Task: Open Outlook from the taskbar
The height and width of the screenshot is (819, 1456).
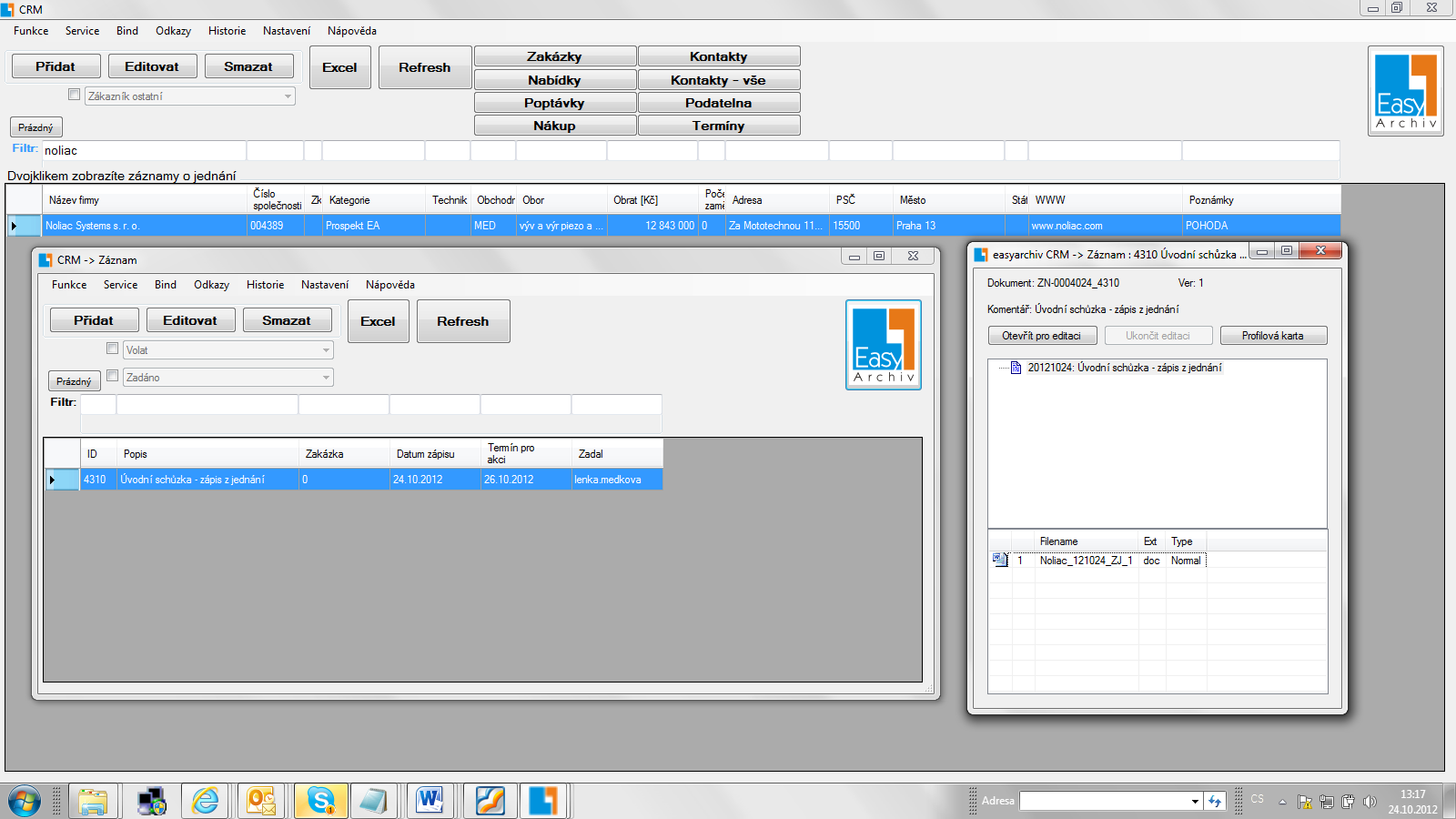Action: click(262, 801)
